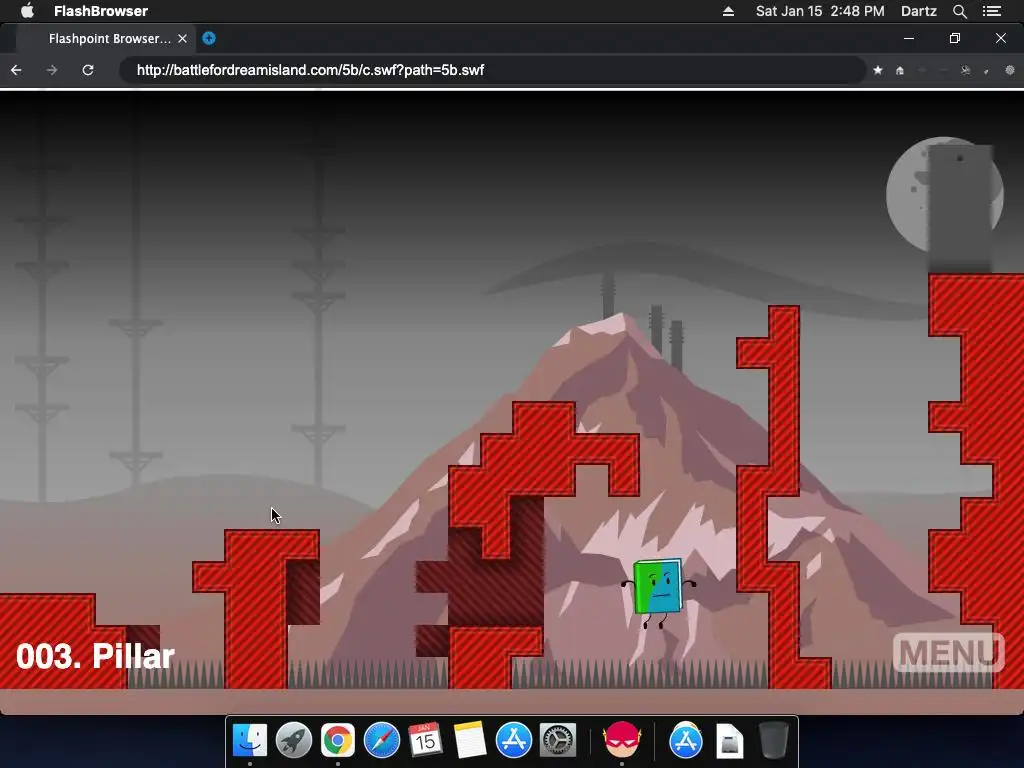
Task: Open the Dartz user menu
Action: tap(919, 11)
